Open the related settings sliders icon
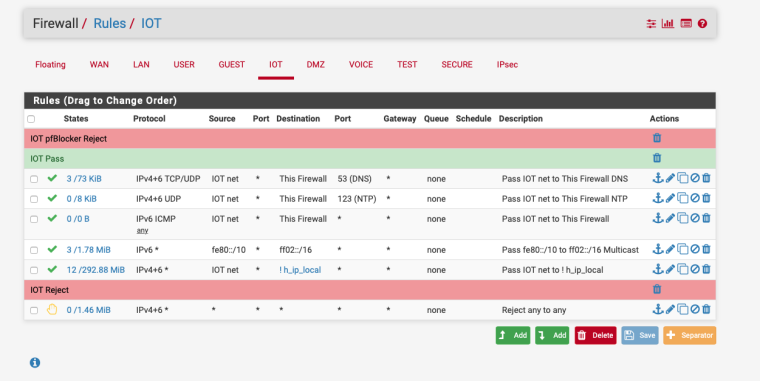 click(651, 23)
